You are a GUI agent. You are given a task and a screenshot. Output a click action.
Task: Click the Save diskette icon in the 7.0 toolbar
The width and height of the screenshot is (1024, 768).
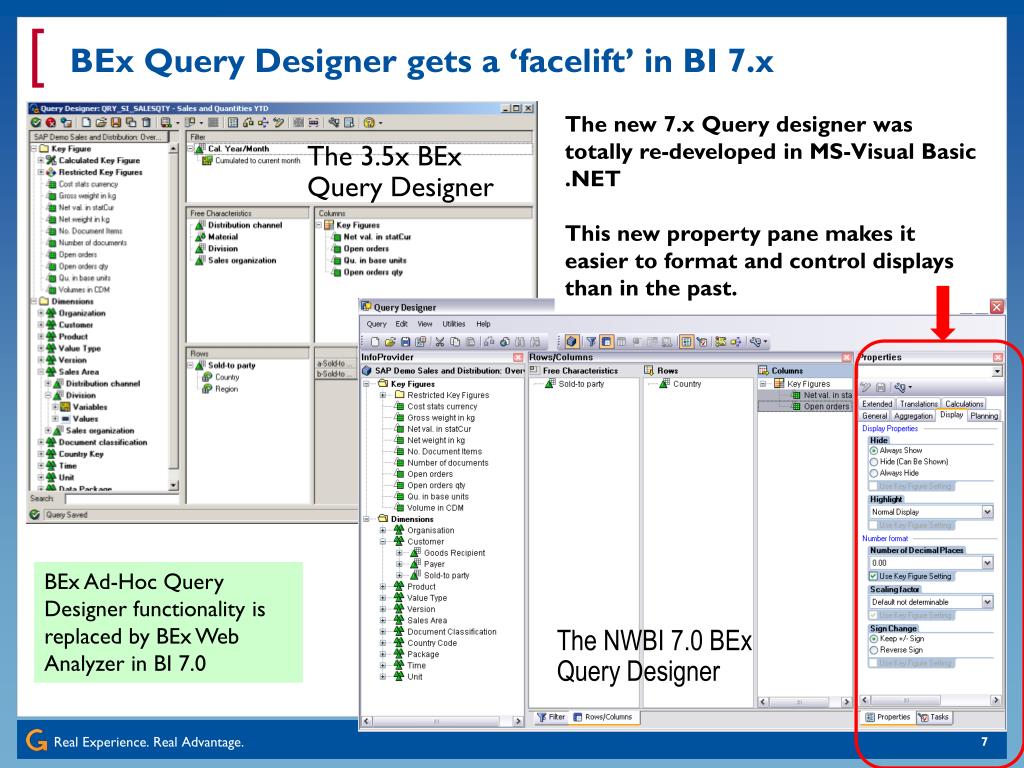pos(406,342)
